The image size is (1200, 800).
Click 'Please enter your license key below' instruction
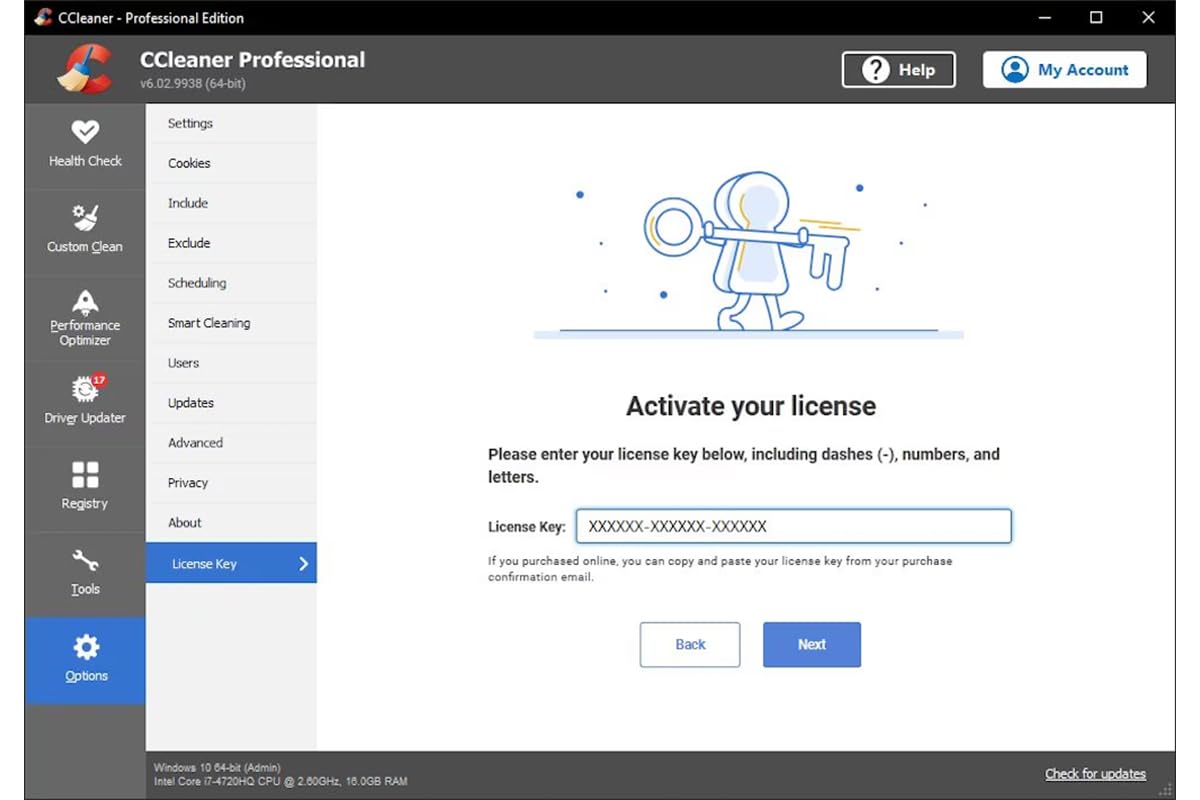click(744, 466)
